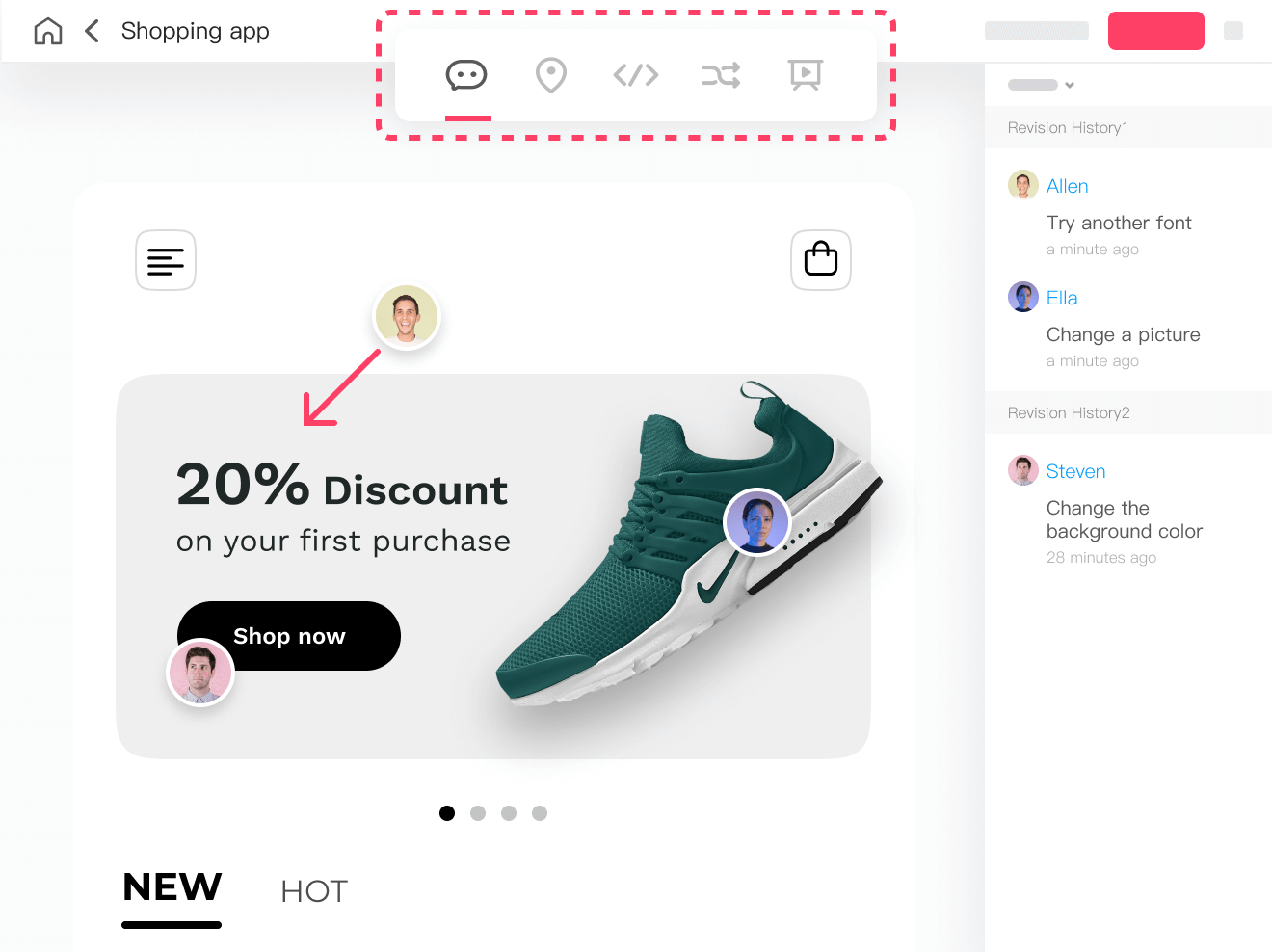The height and width of the screenshot is (952, 1272).
Task: Select the second carousel dot
Action: (x=478, y=813)
